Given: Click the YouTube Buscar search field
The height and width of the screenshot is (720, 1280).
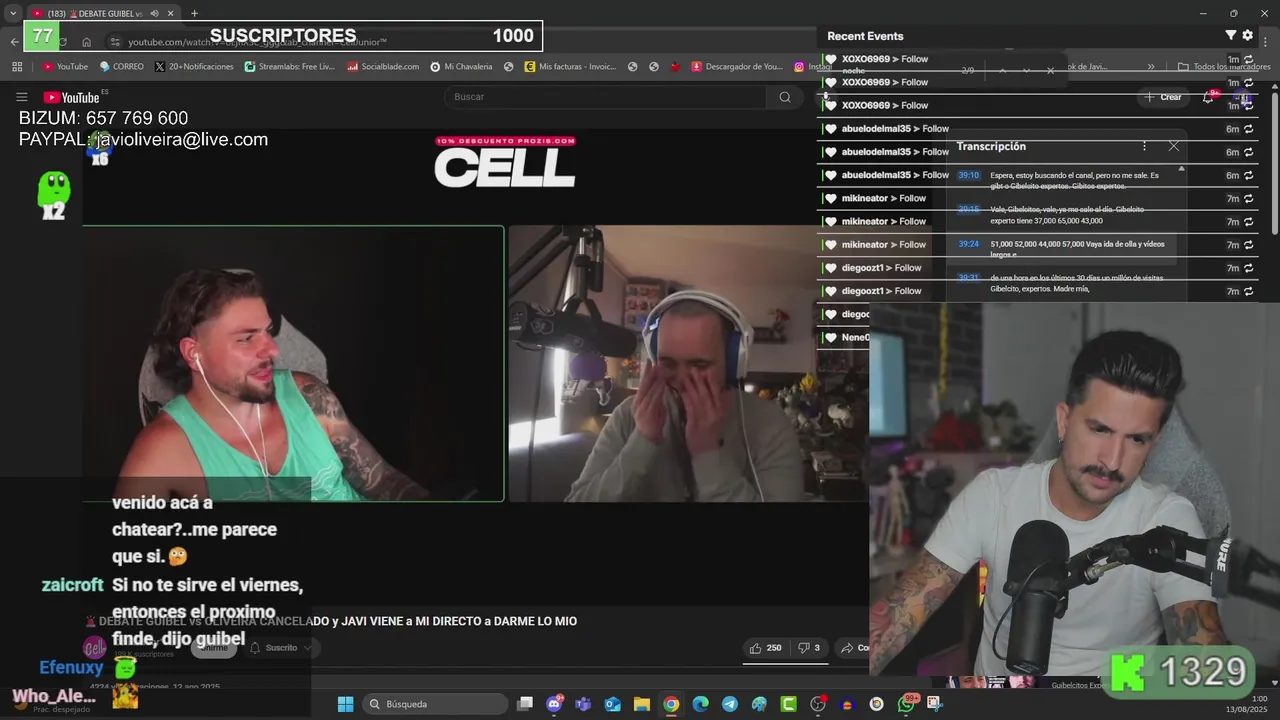Looking at the screenshot, I should coord(605,97).
